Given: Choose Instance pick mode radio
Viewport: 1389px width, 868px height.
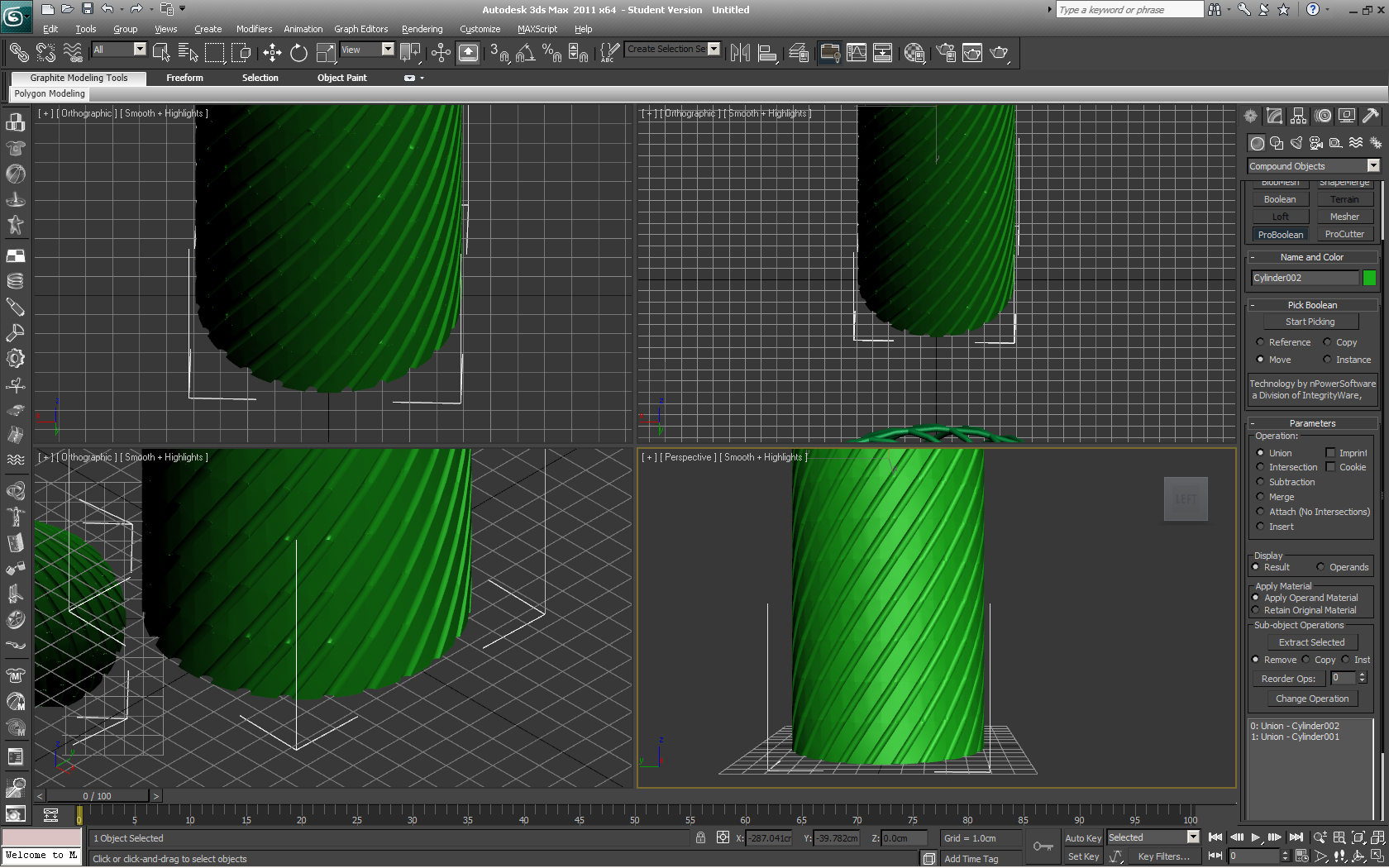Looking at the screenshot, I should [1327, 360].
